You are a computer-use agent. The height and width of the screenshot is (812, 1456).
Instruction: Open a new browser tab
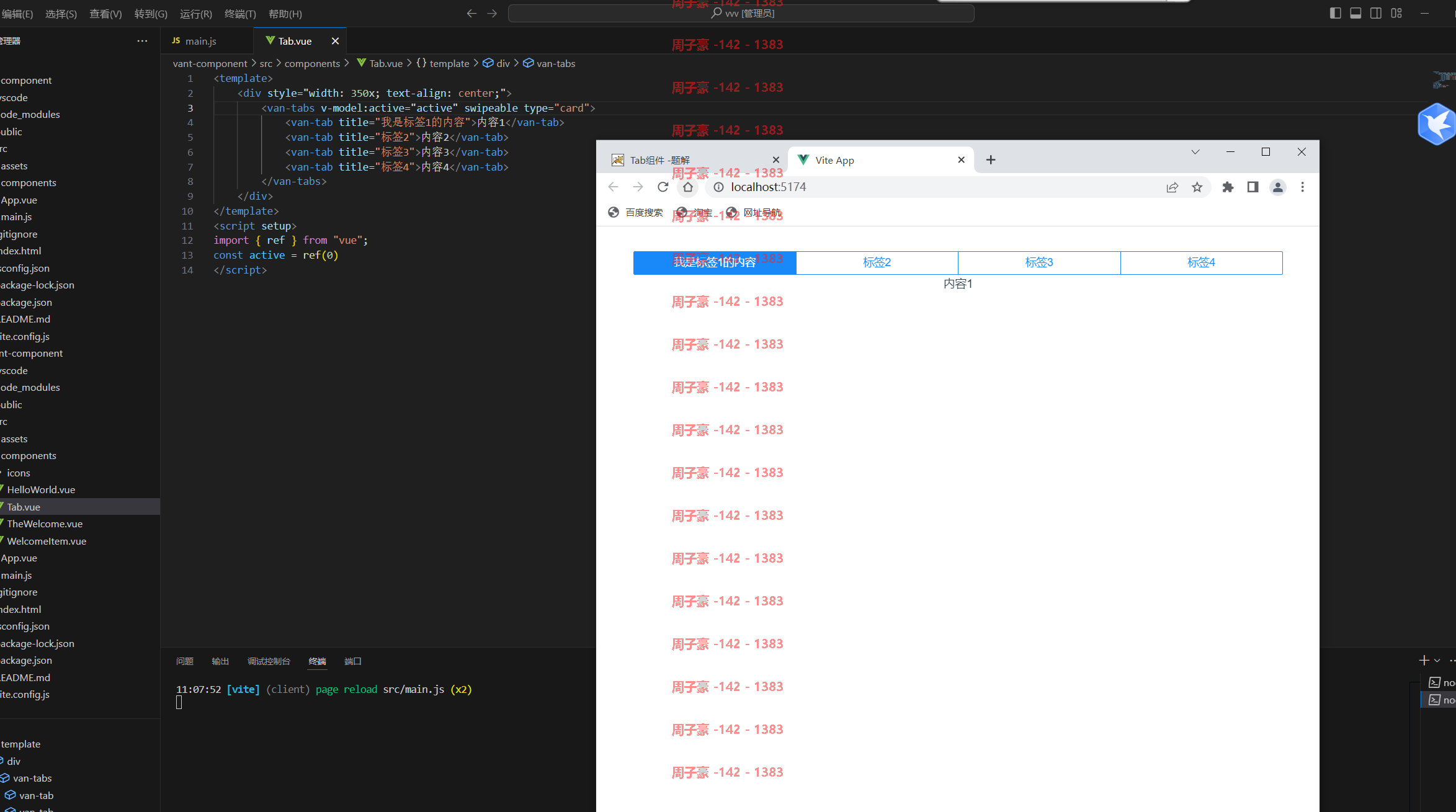[991, 160]
